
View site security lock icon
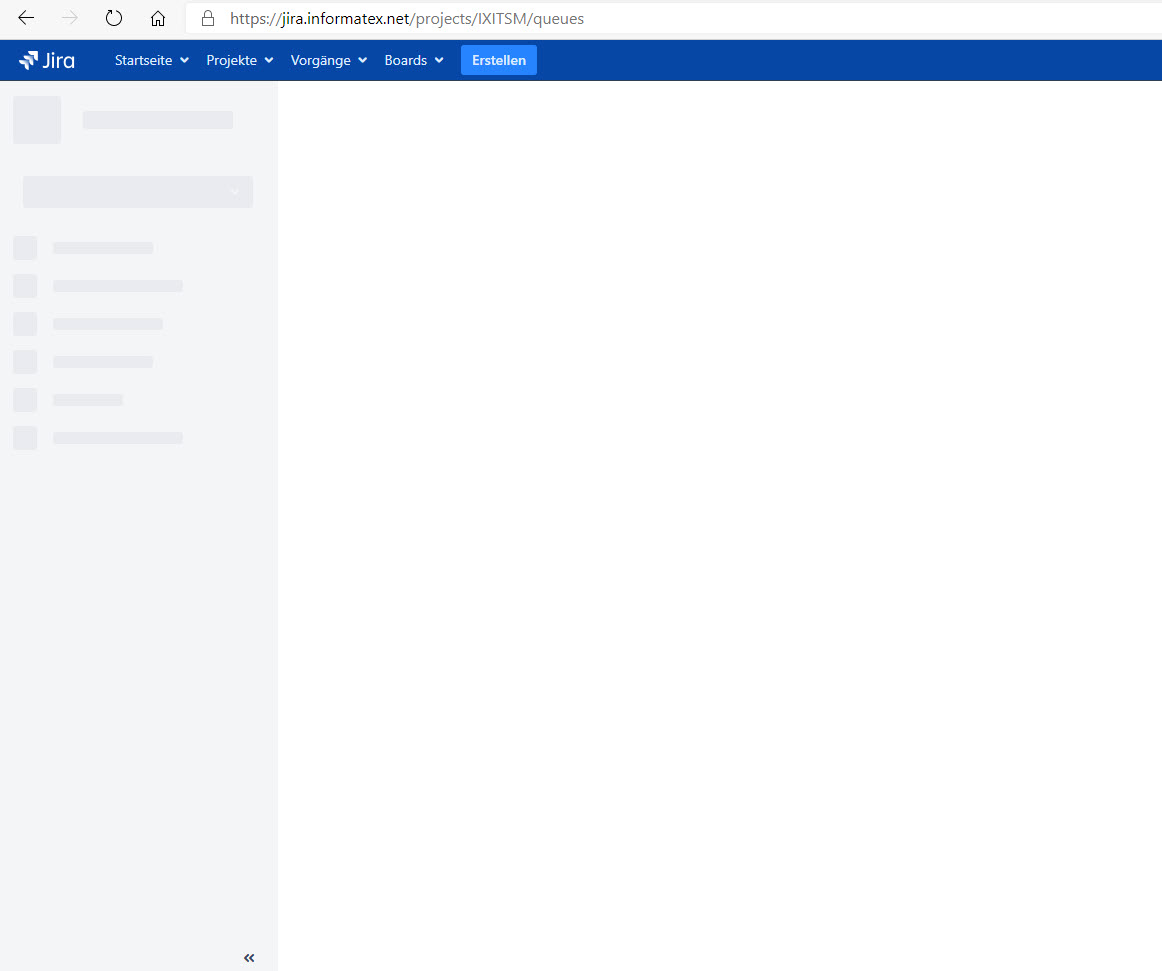[x=208, y=19]
